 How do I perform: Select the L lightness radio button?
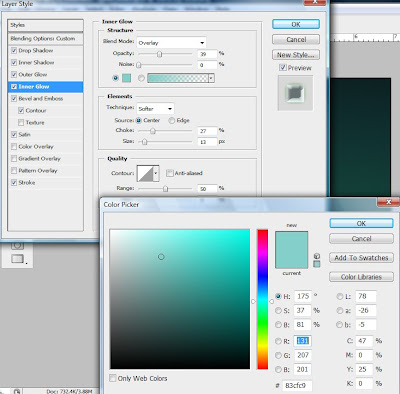coord(340,296)
